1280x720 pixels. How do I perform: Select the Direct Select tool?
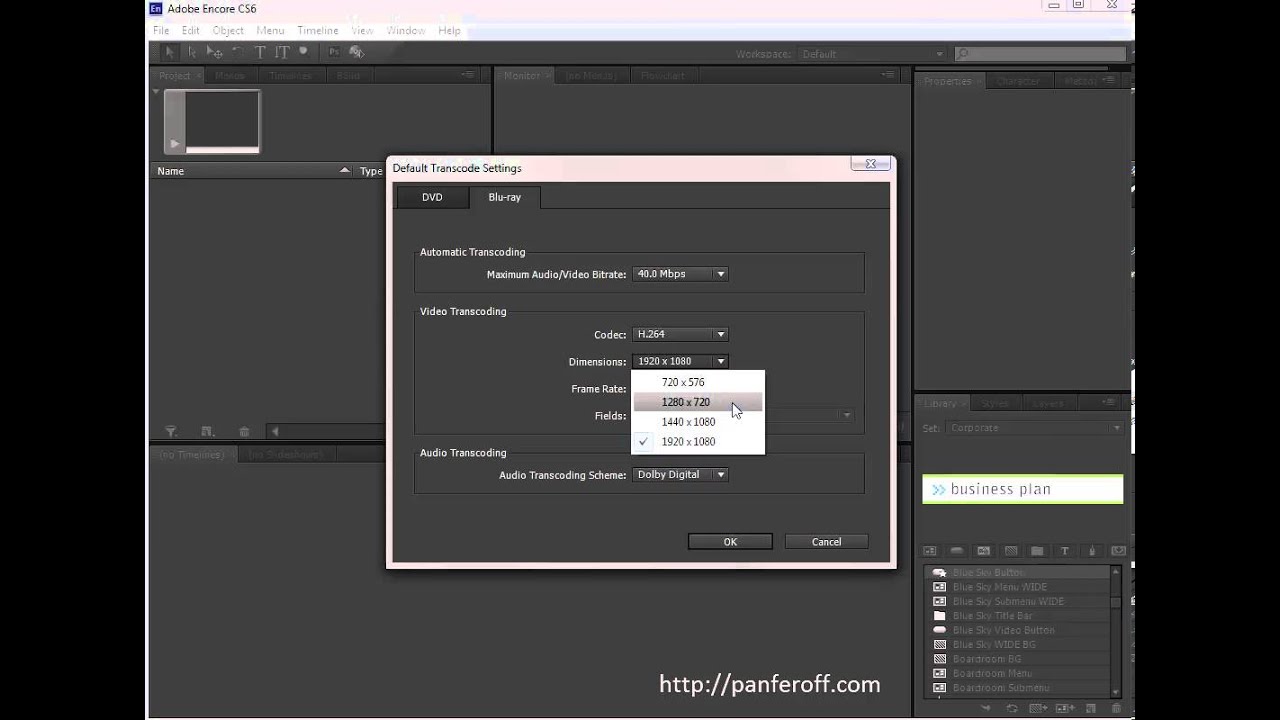[x=192, y=52]
